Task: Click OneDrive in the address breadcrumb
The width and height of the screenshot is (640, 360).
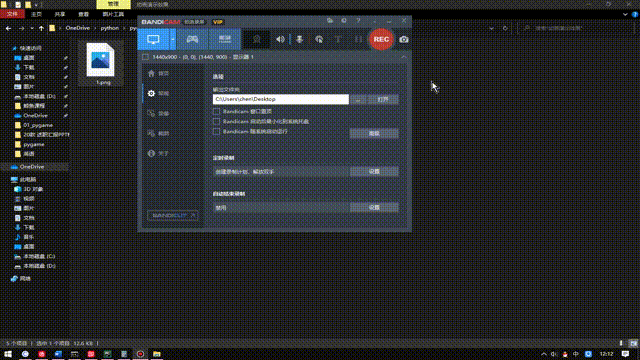Action: coord(78,28)
